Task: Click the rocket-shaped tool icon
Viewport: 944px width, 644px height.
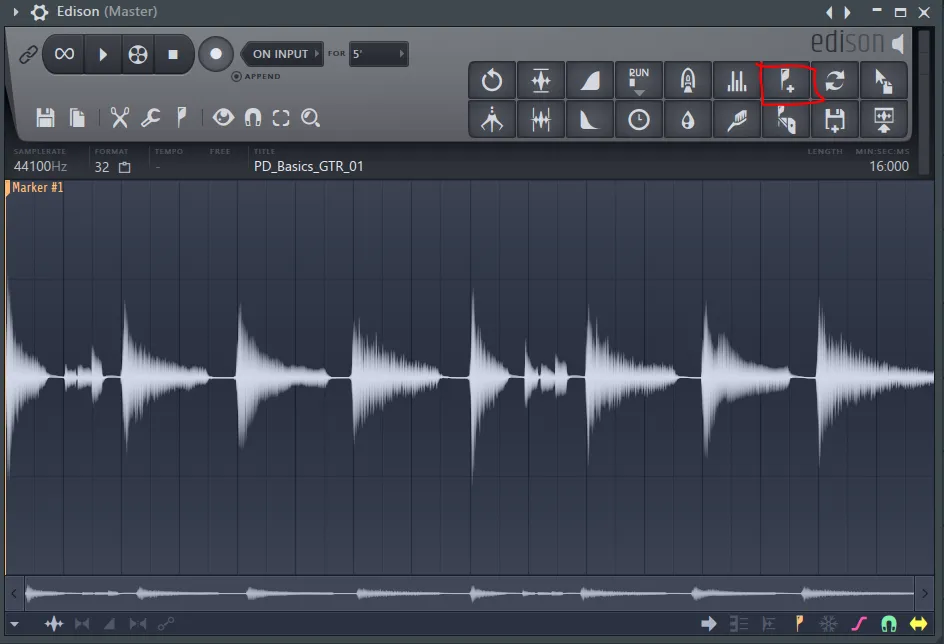Action: (x=688, y=80)
